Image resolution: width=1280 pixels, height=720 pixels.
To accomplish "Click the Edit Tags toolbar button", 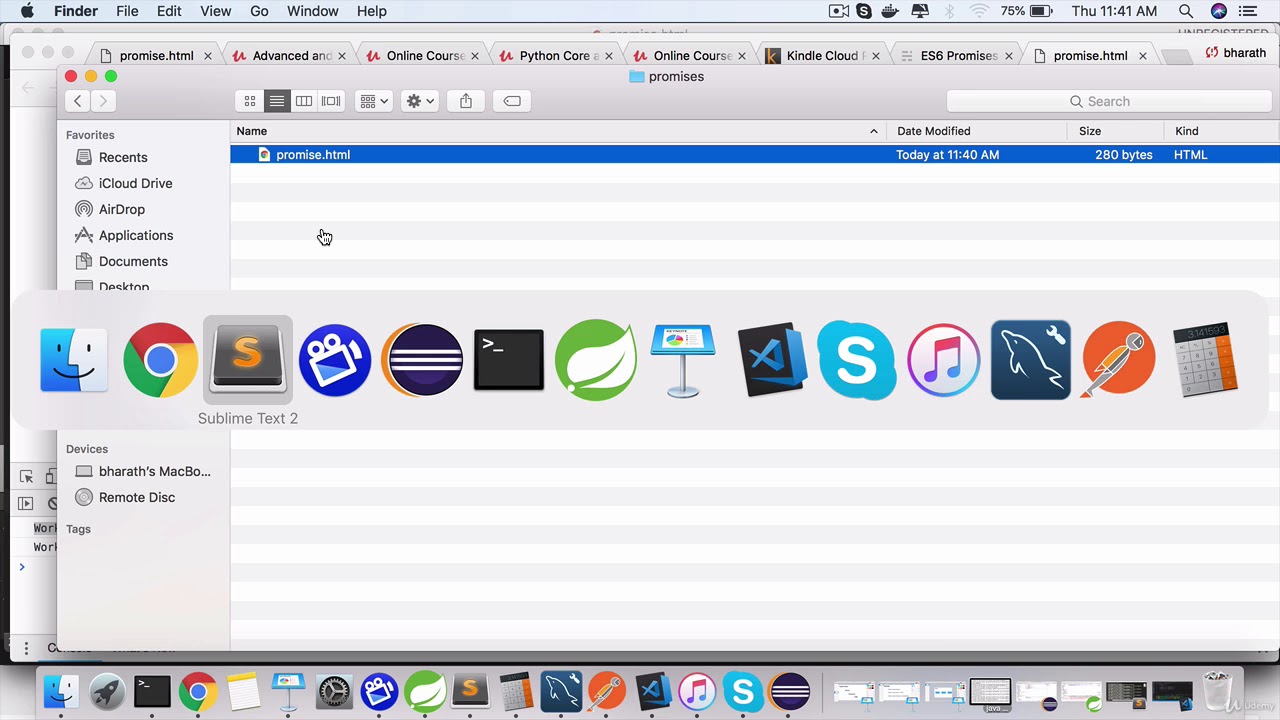I will click(x=512, y=101).
